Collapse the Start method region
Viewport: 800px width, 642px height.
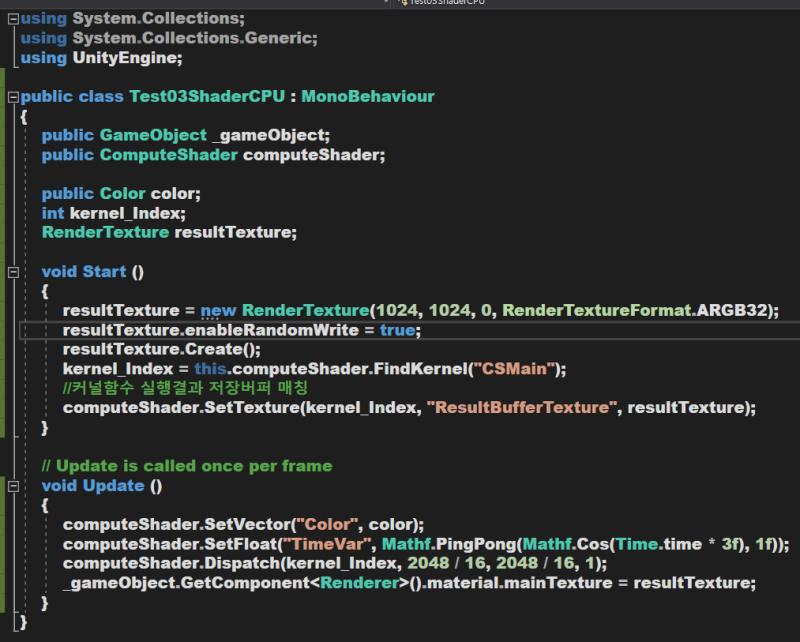pos(13,272)
